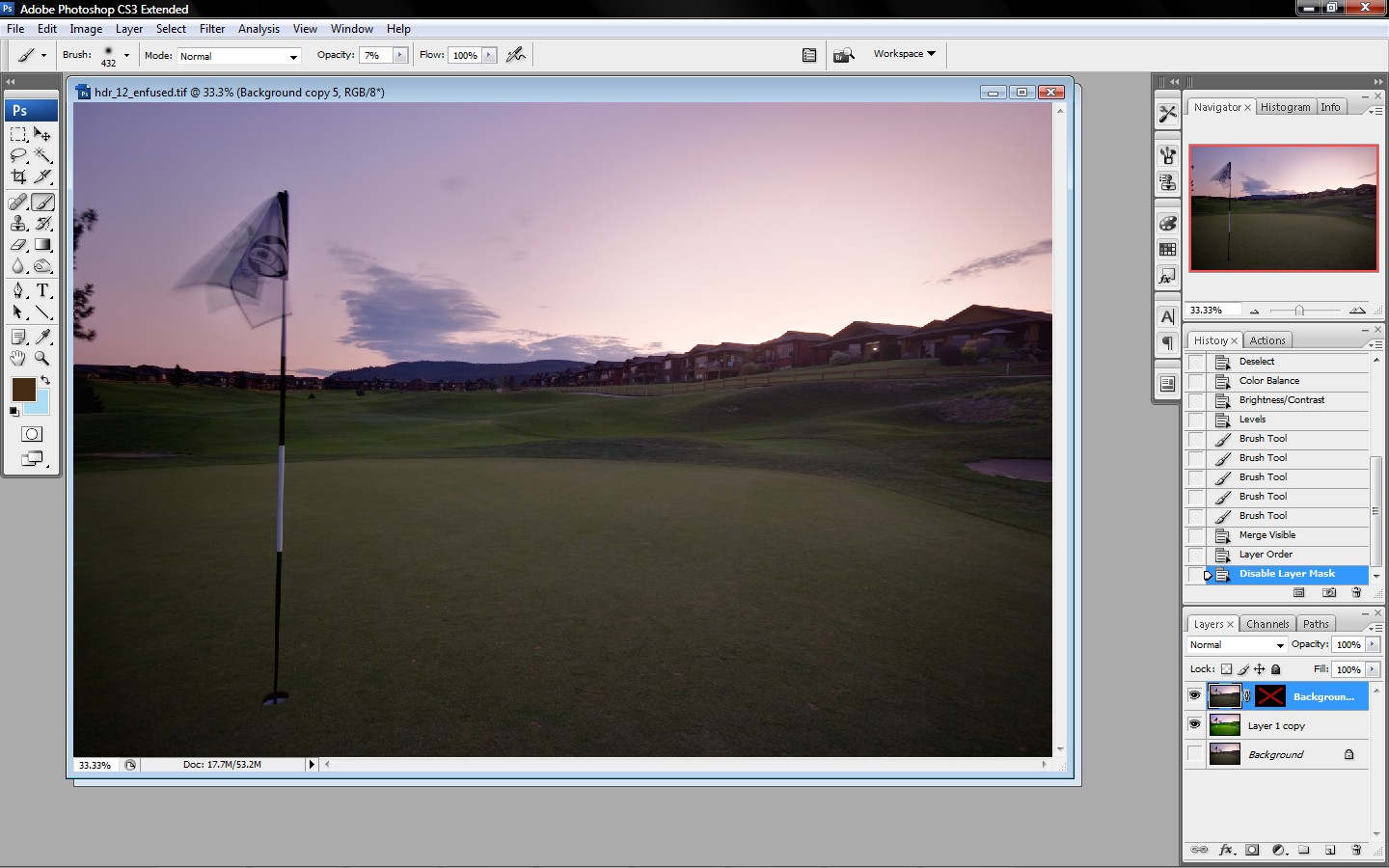1389x868 pixels.
Task: Set history brush source for Levels state
Action: (1196, 420)
